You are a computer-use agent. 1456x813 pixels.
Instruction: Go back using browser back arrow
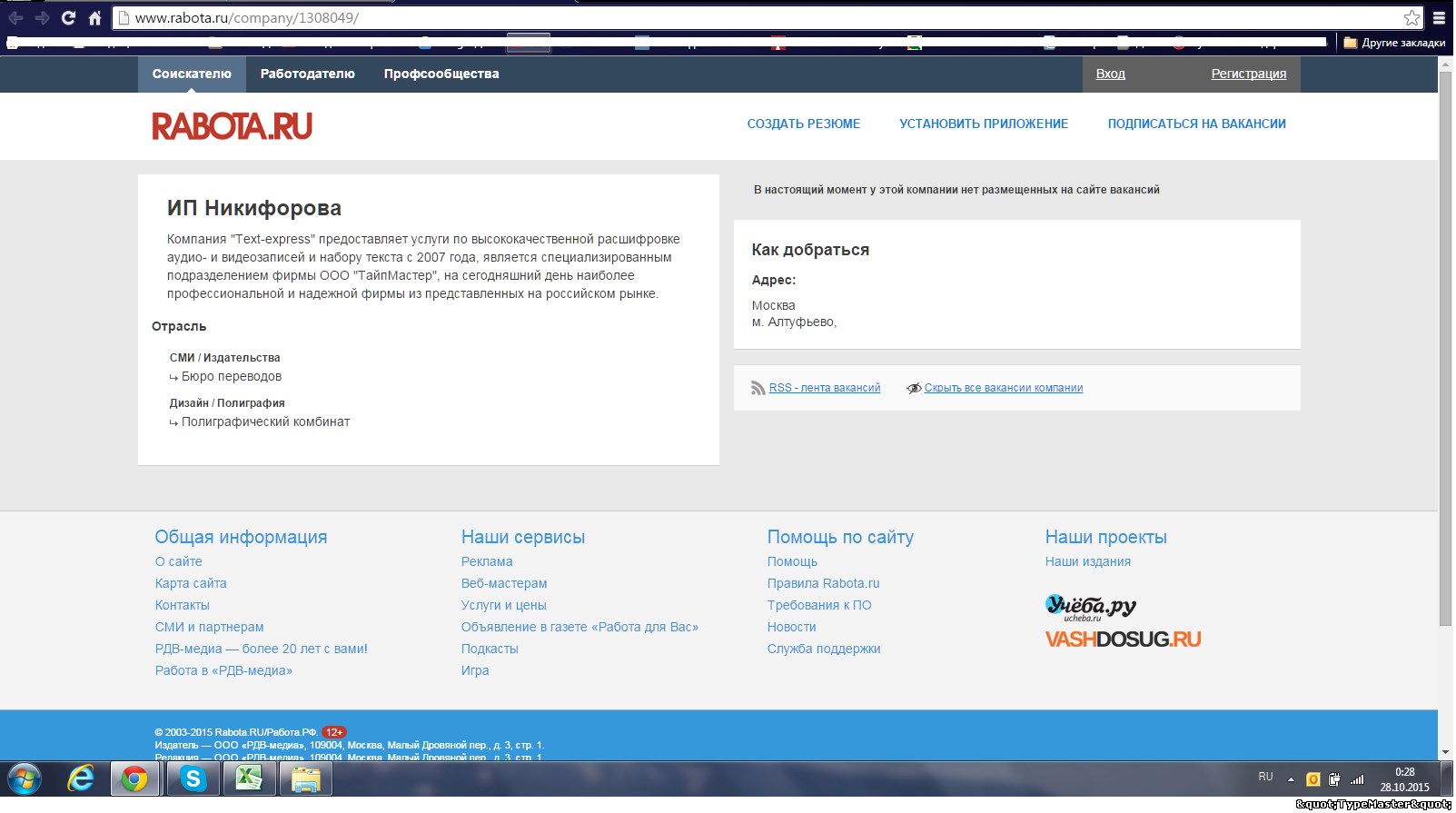tap(15, 17)
